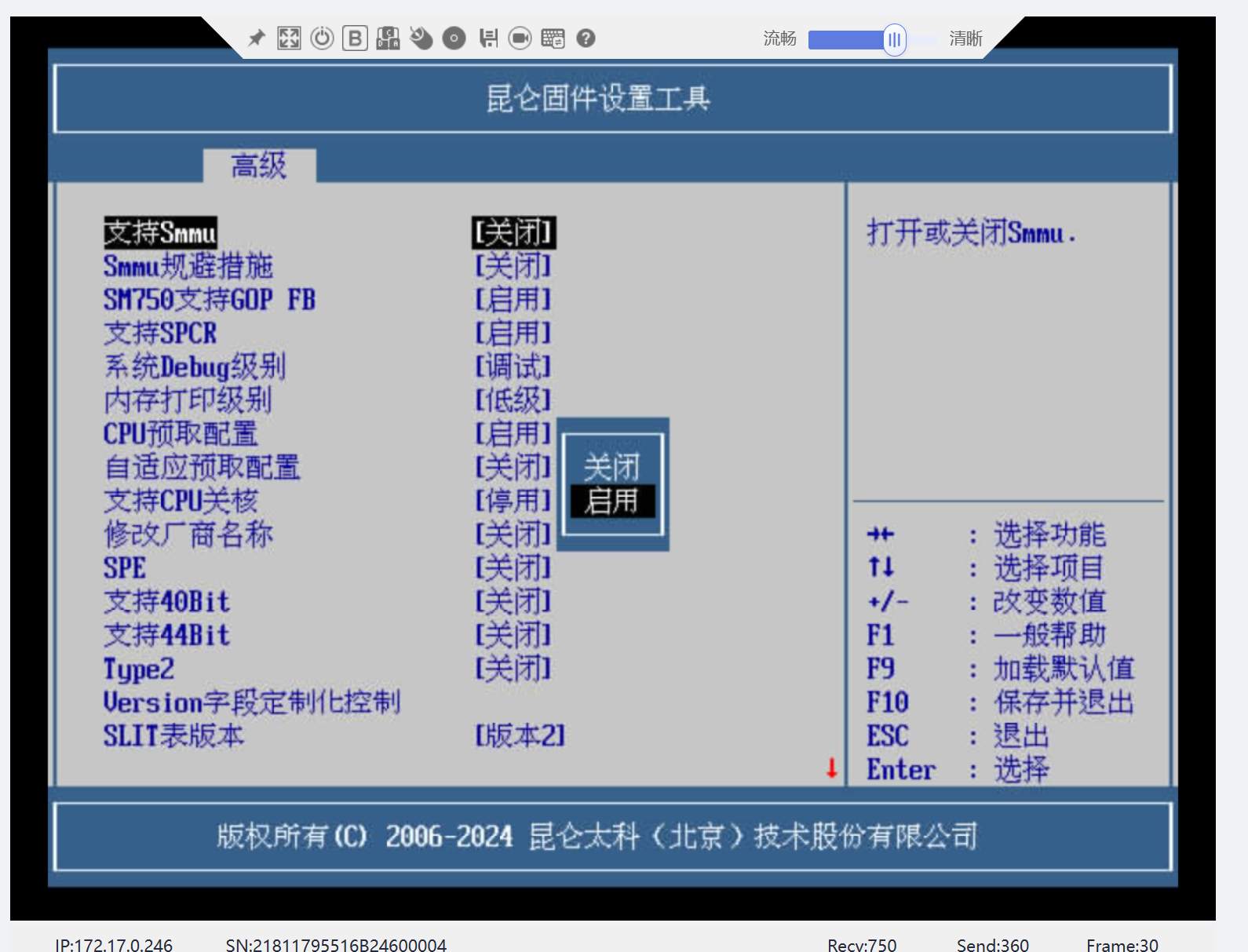The image size is (1248, 952).
Task: Select SLIT表版本 setting
Action: [x=173, y=736]
